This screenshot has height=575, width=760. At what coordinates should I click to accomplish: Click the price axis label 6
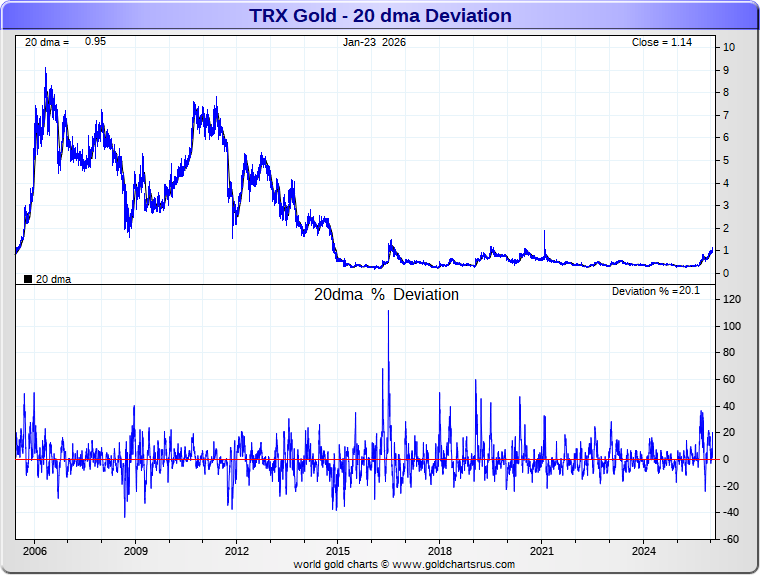coord(726,137)
